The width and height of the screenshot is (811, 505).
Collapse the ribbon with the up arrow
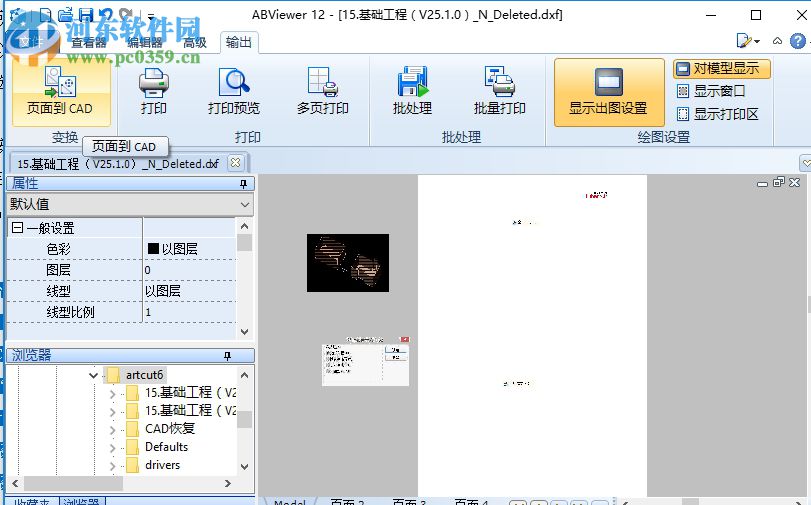pos(777,41)
